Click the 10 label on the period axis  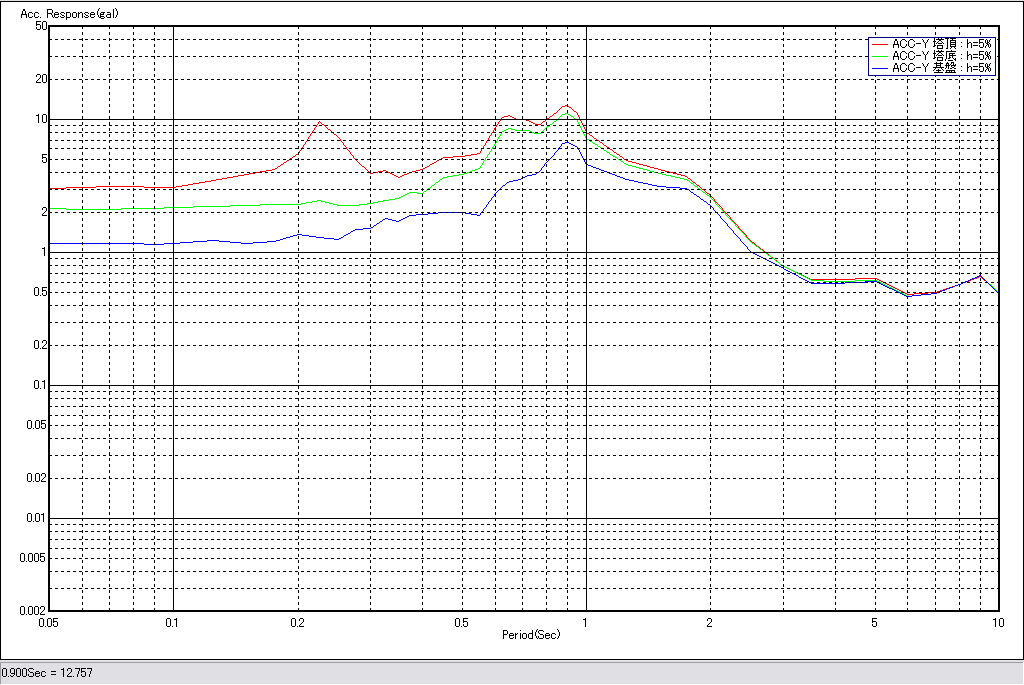pos(997,622)
